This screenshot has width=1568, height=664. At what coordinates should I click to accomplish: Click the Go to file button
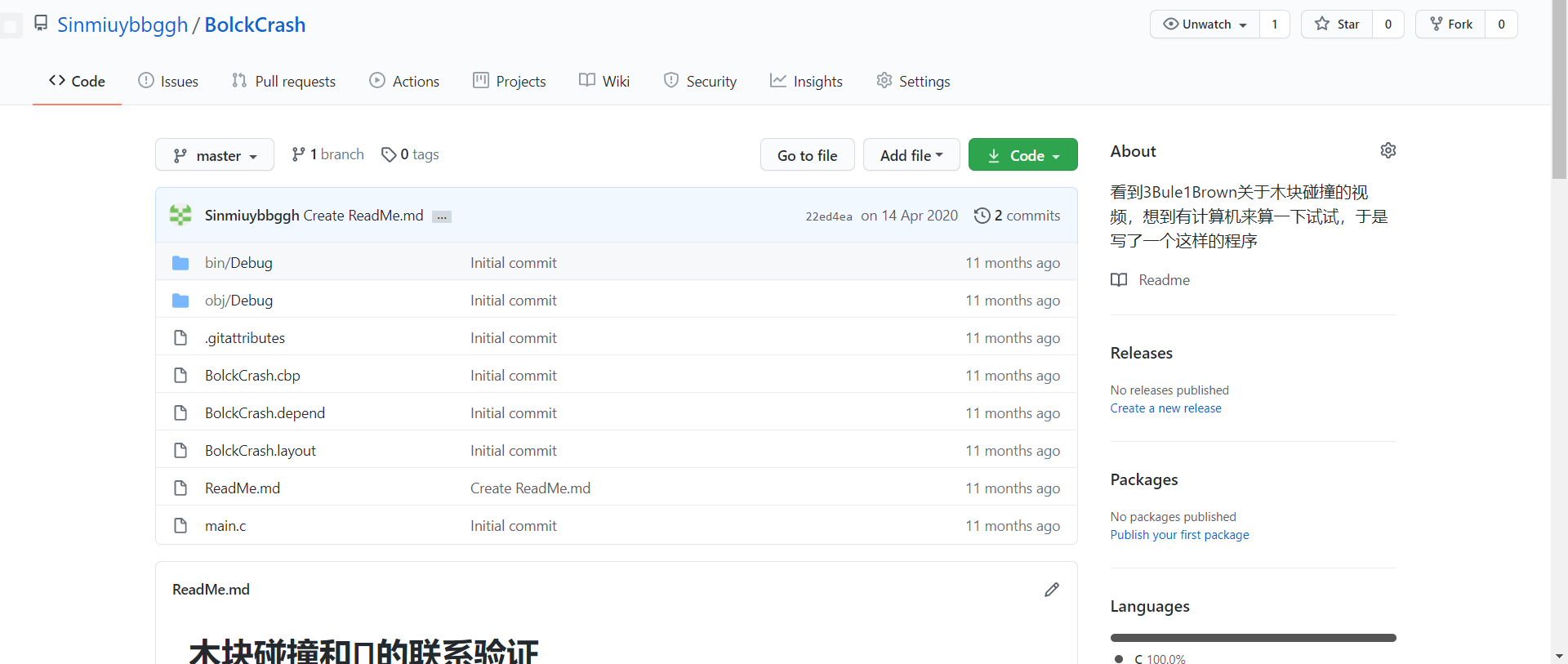pyautogui.click(x=807, y=155)
